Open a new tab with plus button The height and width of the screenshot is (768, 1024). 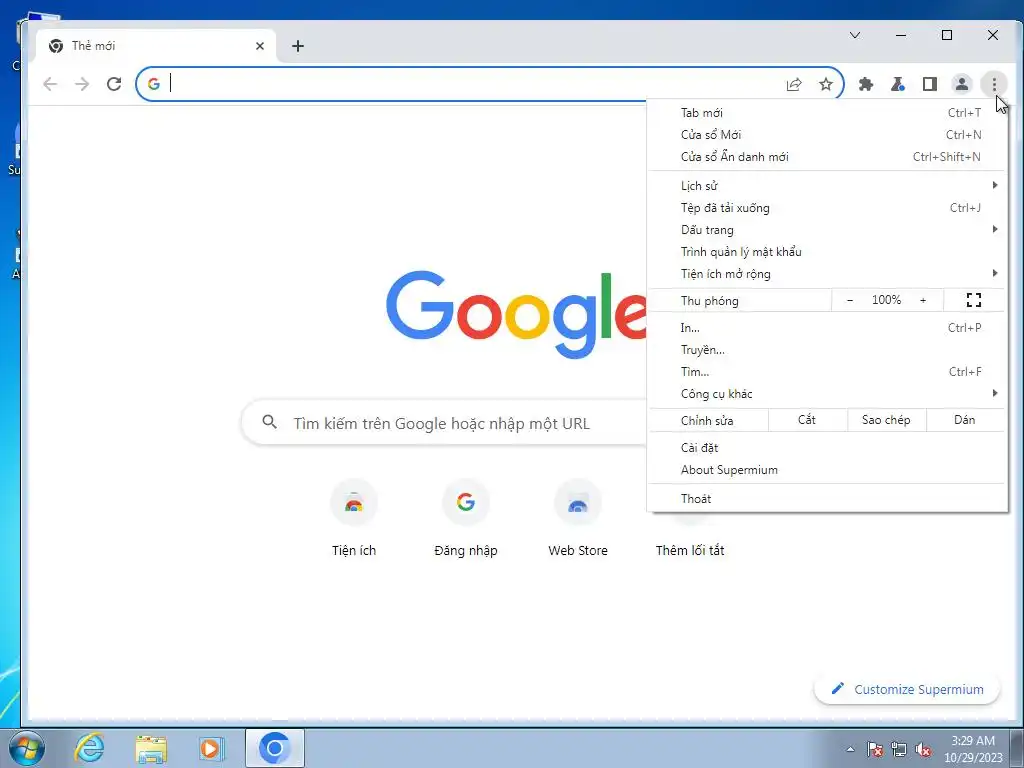click(298, 46)
